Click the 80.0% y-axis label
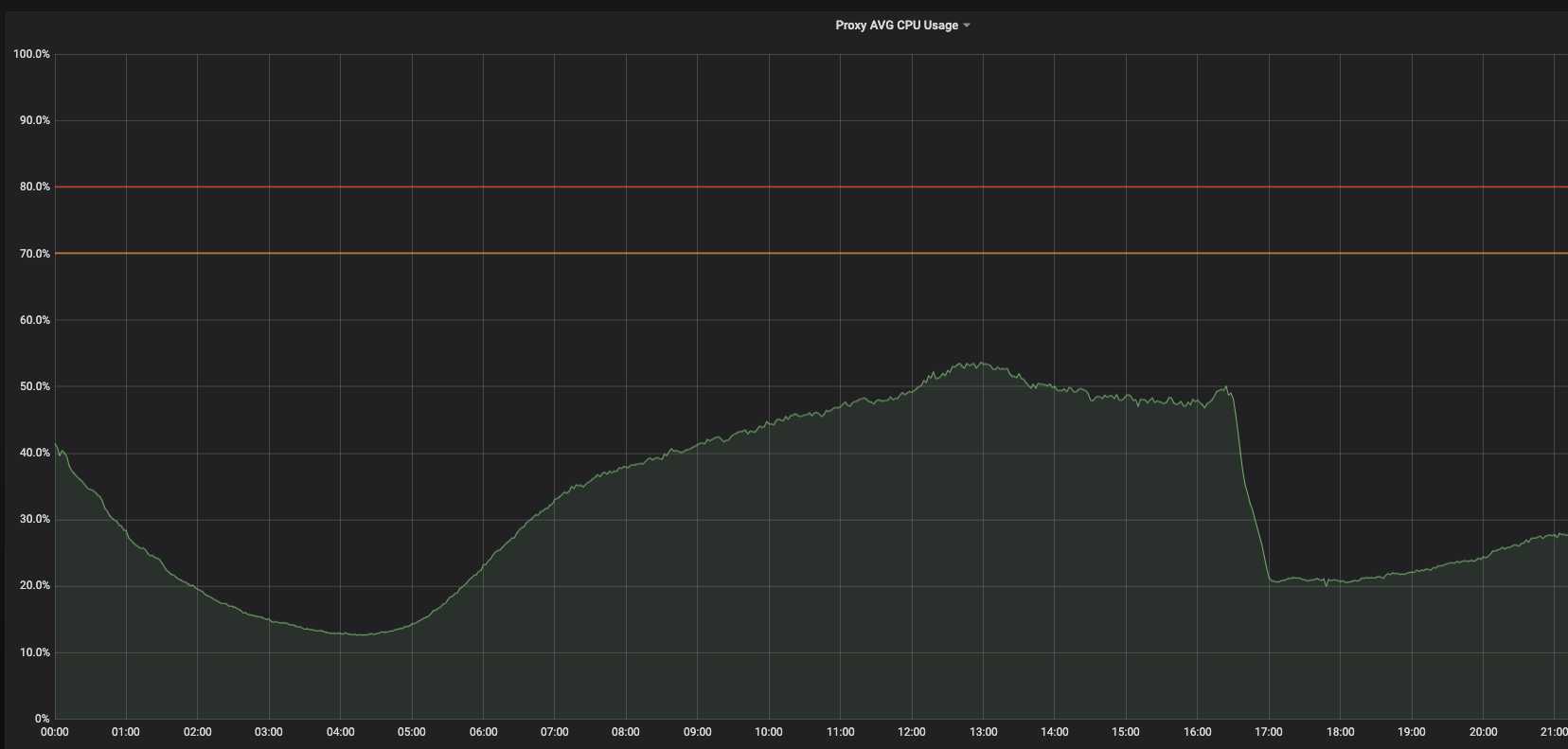Image resolution: width=1568 pixels, height=749 pixels. (x=34, y=187)
